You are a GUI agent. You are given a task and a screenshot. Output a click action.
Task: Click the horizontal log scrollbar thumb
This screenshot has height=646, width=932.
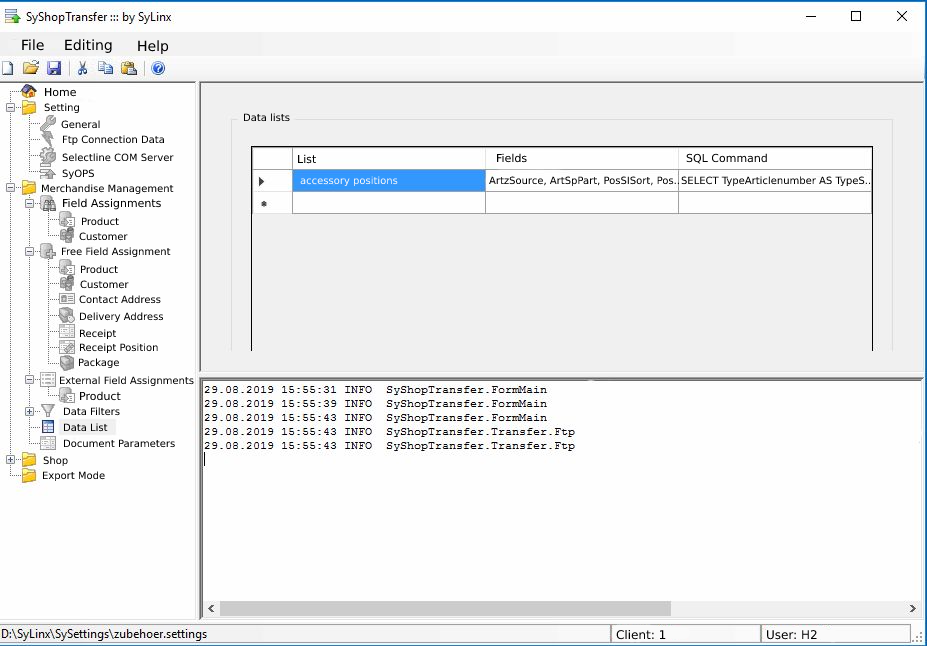coord(445,609)
